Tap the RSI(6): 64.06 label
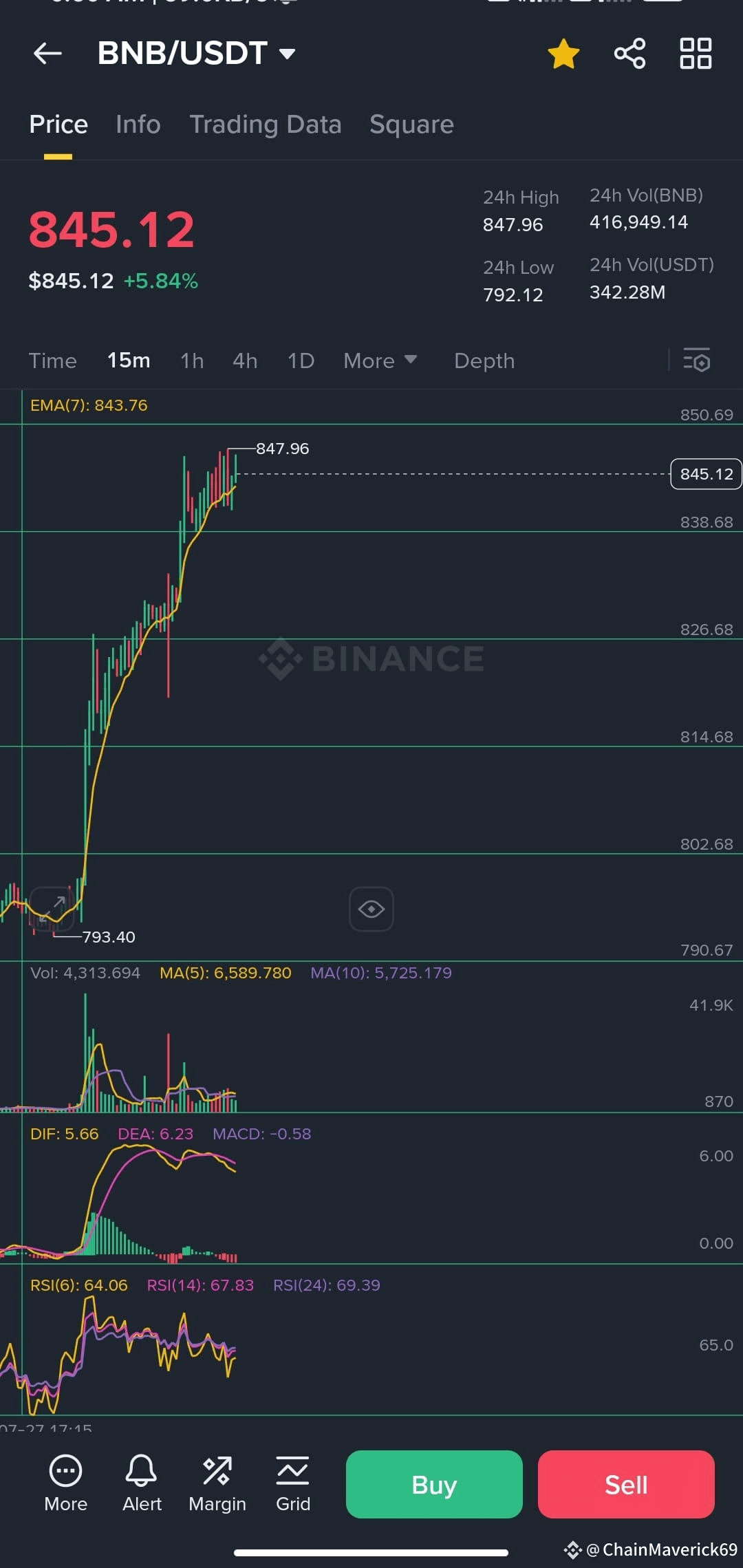This screenshot has width=743, height=1568. point(79,1285)
